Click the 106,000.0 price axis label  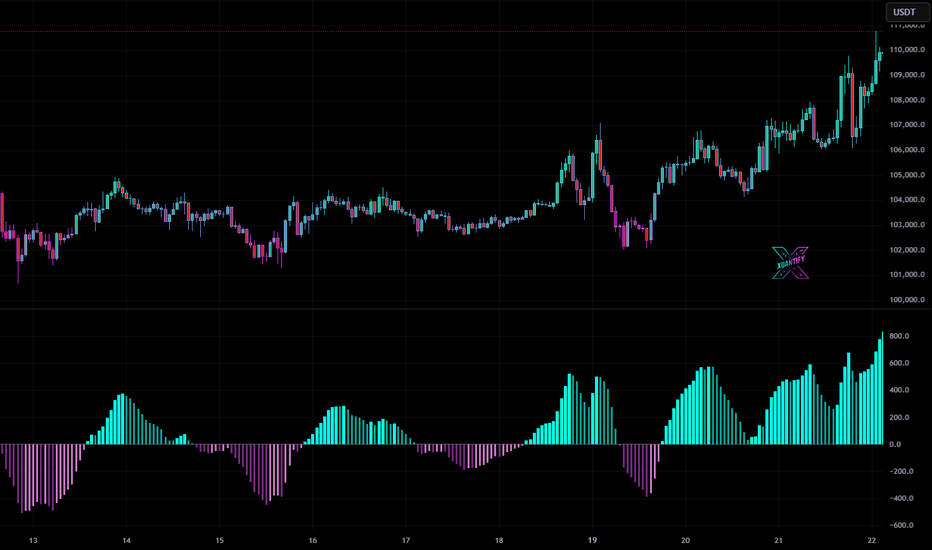(907, 150)
